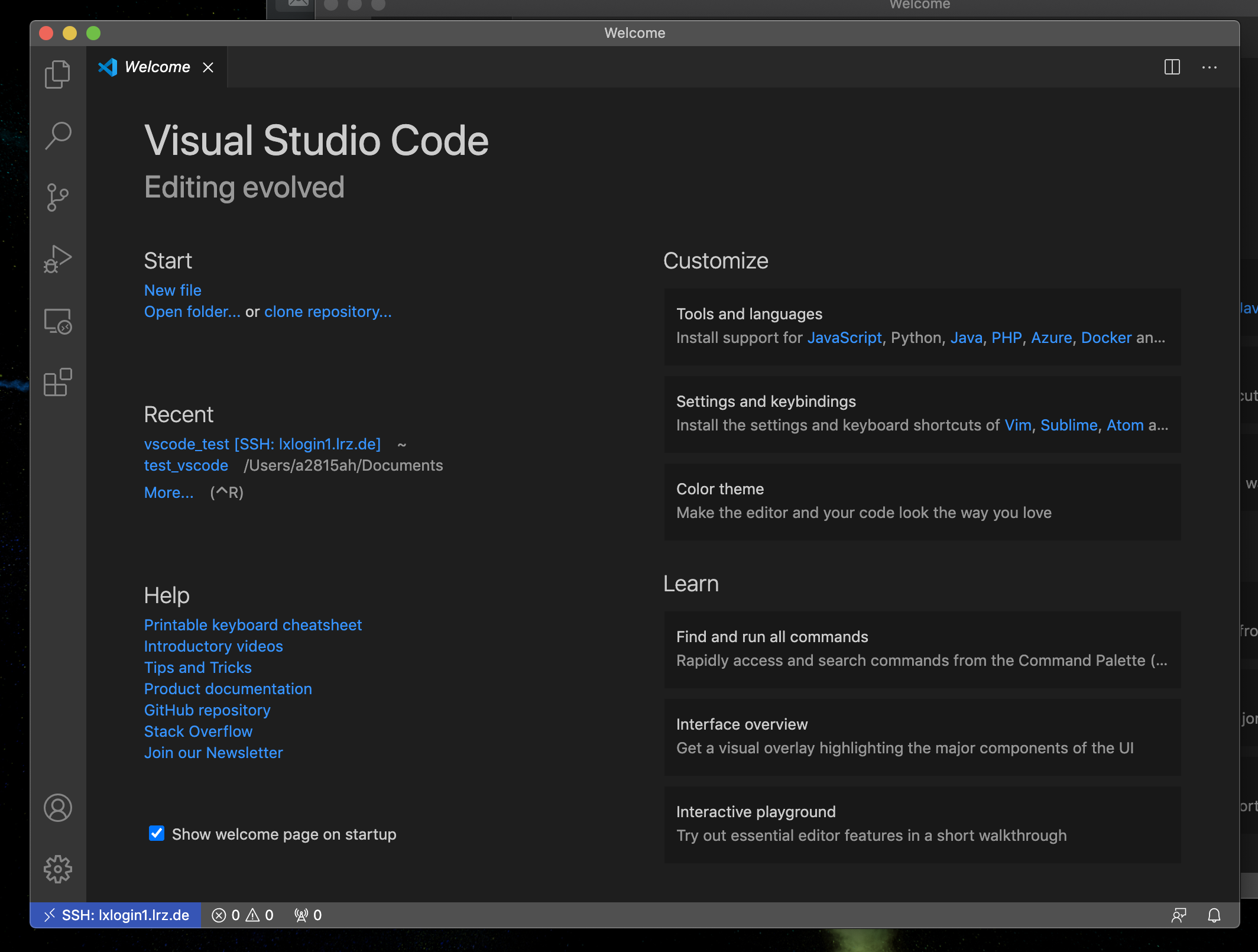Open the Search view icon
The width and height of the screenshot is (1258, 952).
[57, 136]
